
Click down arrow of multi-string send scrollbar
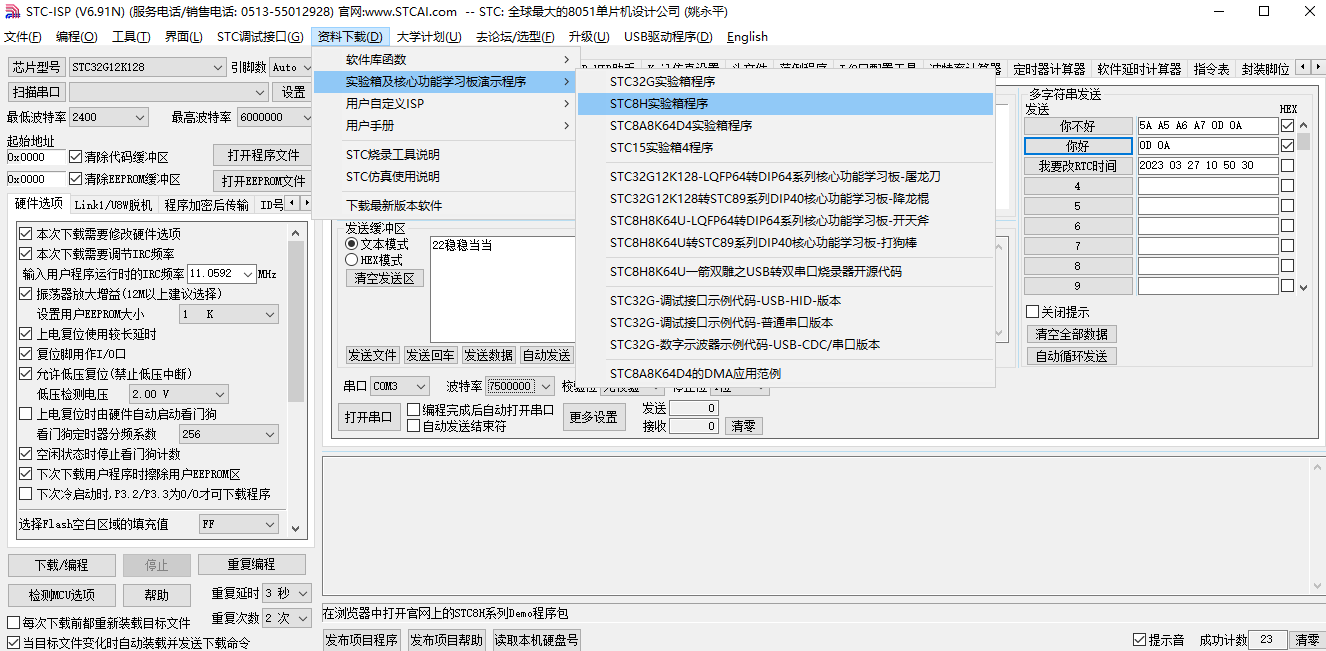[x=1302, y=287]
